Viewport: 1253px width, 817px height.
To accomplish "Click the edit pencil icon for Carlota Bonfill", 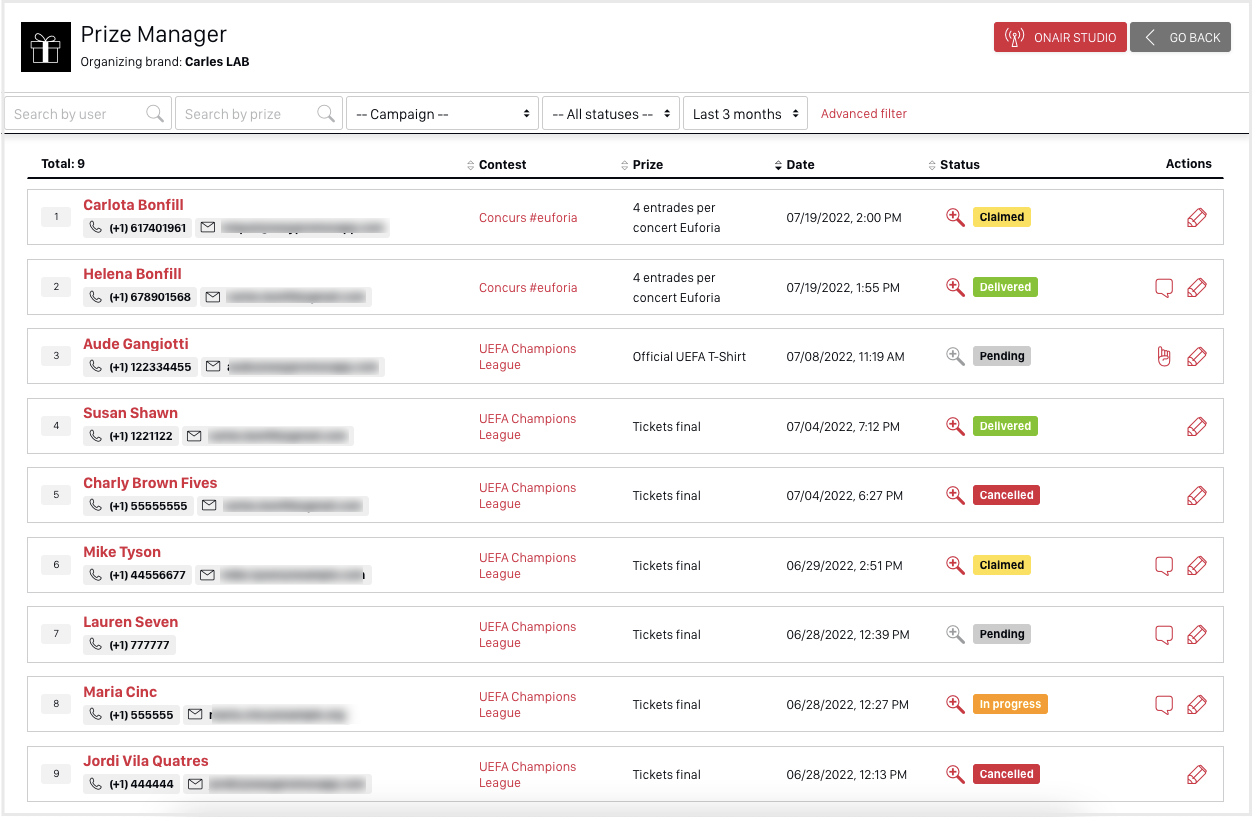I will coord(1196,218).
